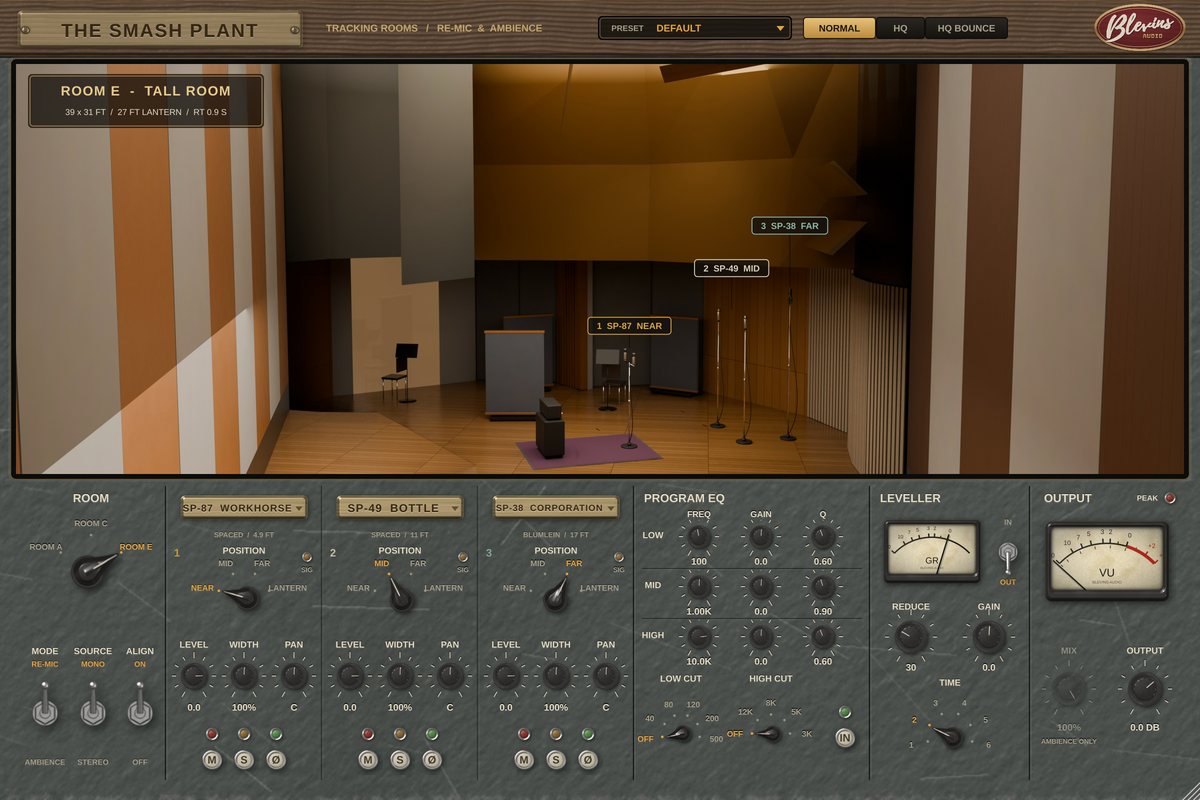Solo mic 1 with its S button
1200x800 pixels.
(x=243, y=760)
